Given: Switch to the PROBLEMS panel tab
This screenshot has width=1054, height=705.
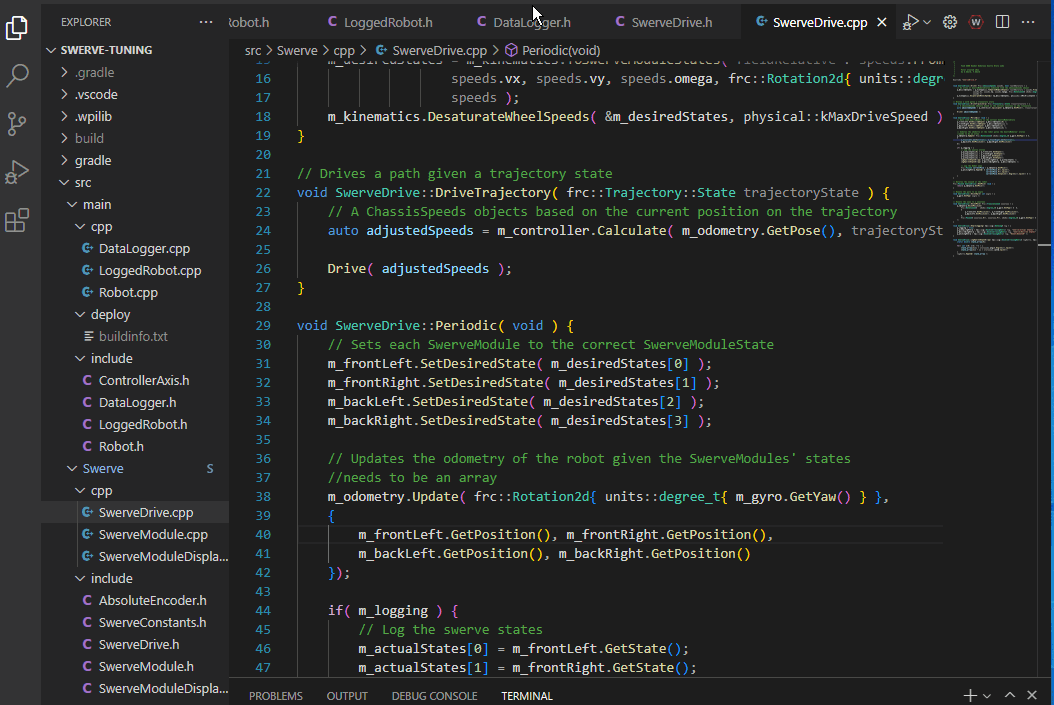Looking at the screenshot, I should point(275,696).
